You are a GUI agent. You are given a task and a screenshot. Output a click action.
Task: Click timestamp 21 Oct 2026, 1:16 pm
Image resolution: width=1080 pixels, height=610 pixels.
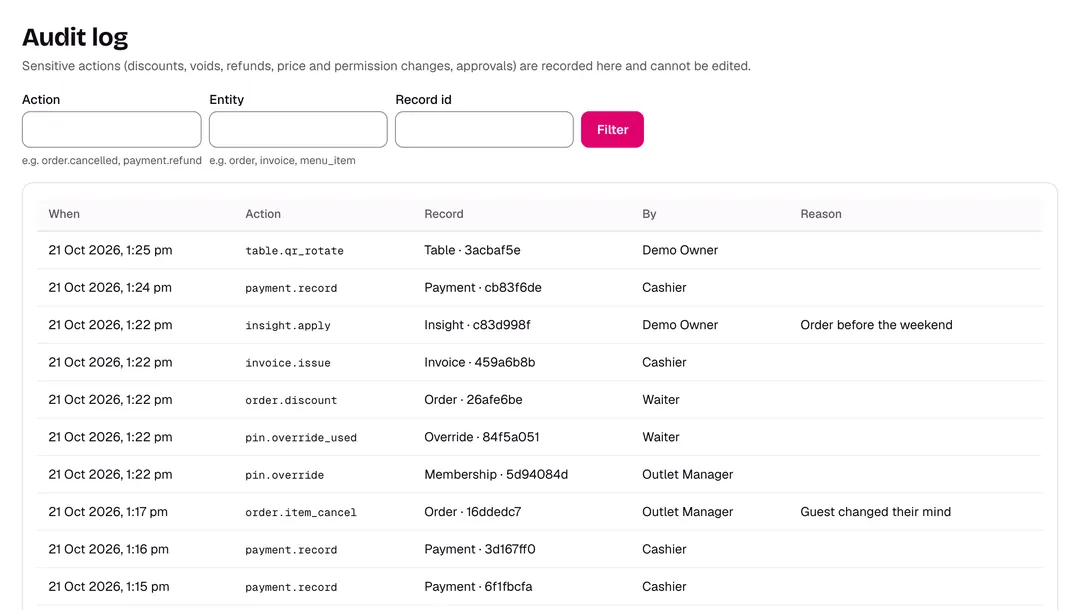click(x=109, y=549)
